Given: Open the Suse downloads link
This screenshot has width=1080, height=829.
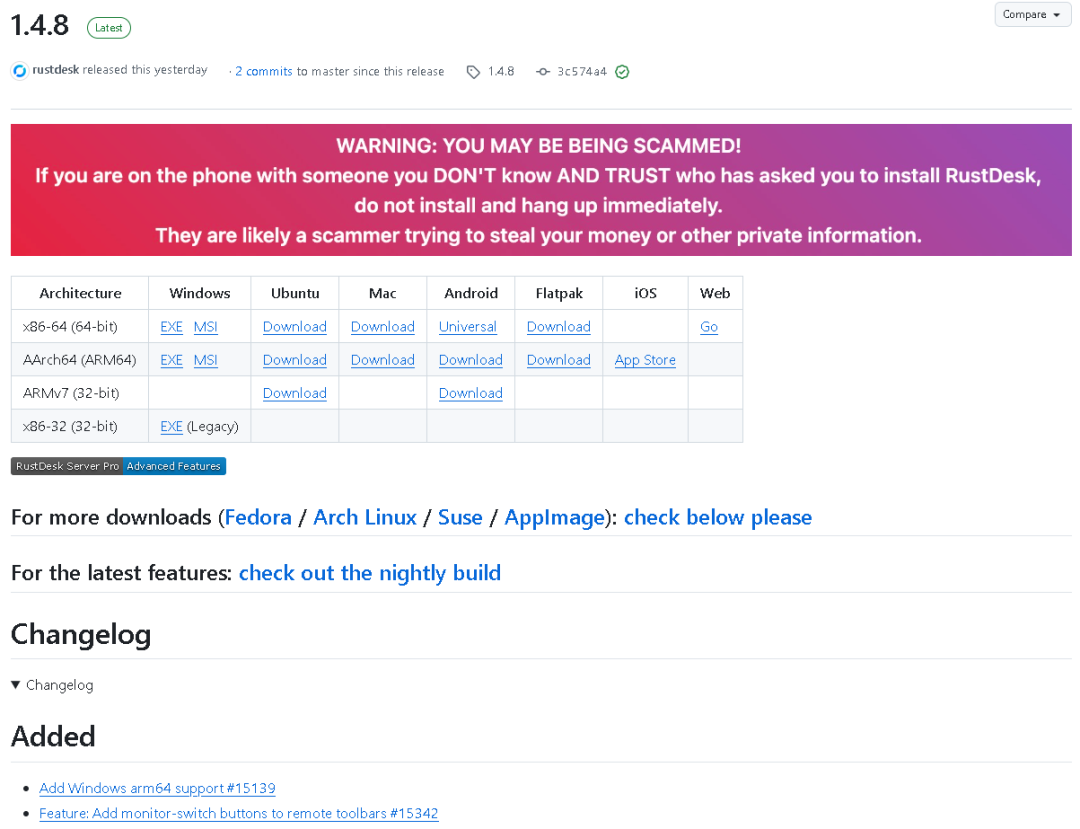Looking at the screenshot, I should point(460,517).
